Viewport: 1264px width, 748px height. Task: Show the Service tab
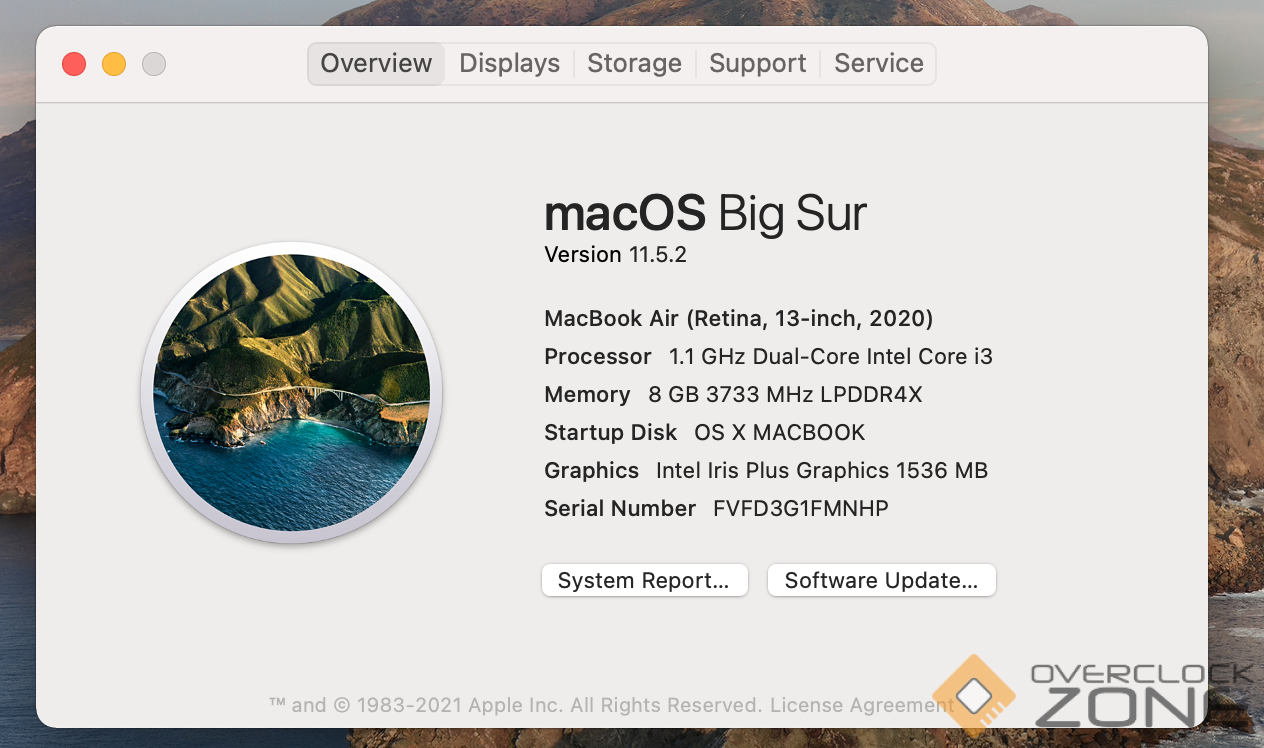click(878, 64)
